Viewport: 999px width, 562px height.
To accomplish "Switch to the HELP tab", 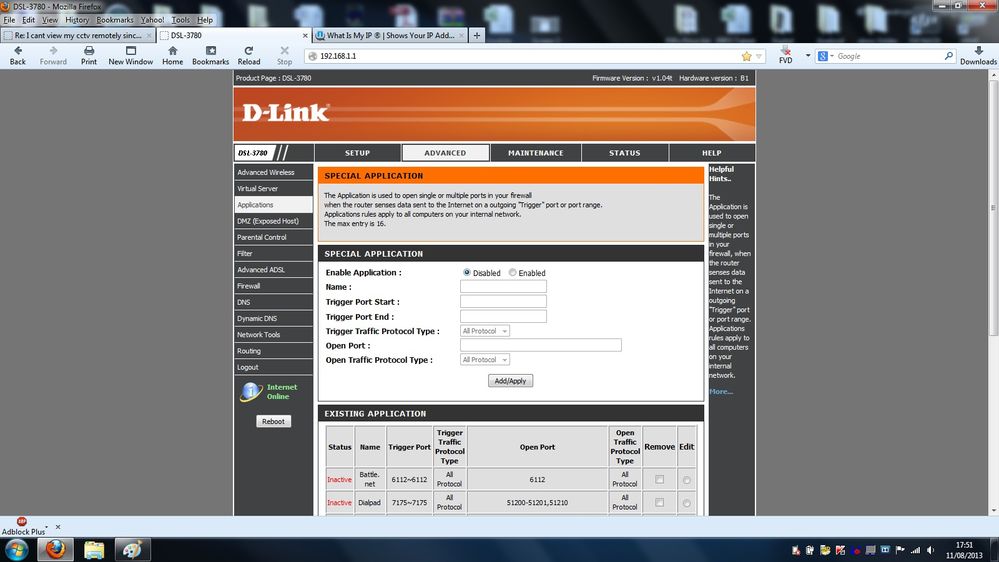I will (712, 153).
